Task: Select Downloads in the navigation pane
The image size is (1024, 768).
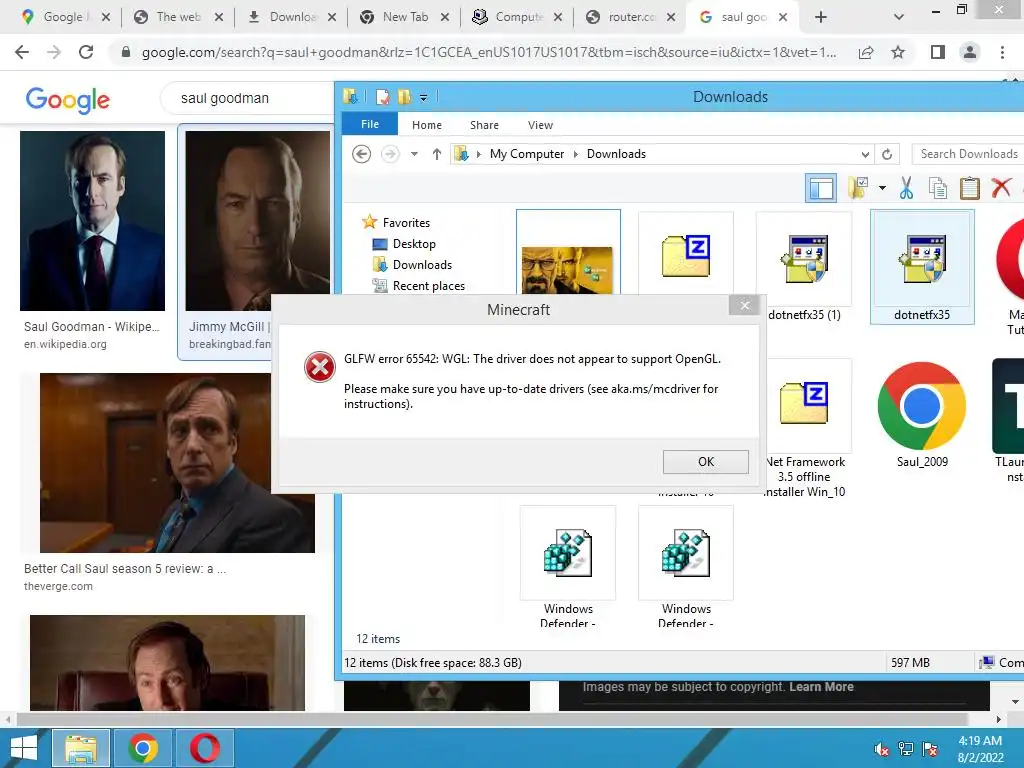Action: point(422,264)
